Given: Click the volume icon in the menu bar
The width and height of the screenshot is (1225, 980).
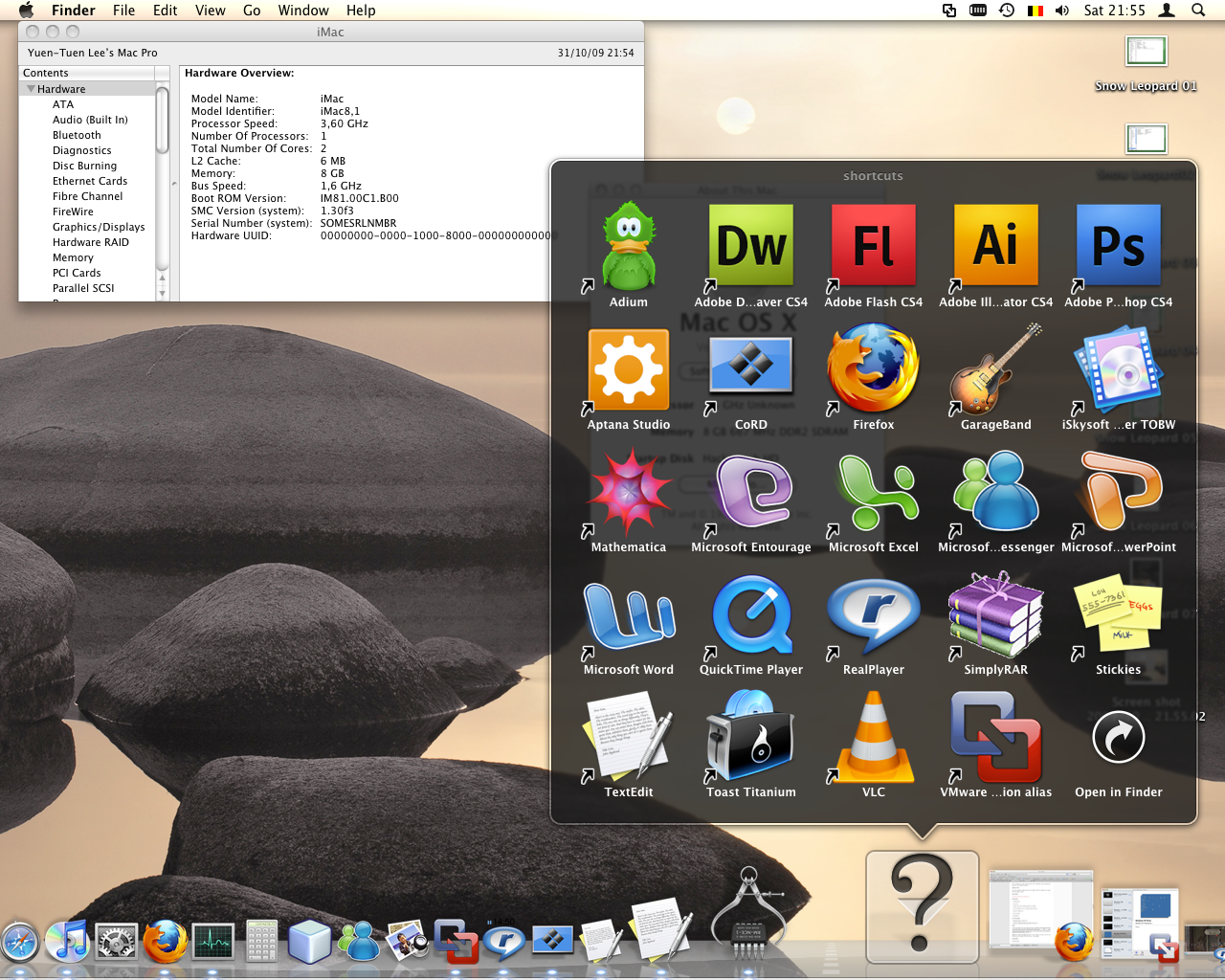Looking at the screenshot, I should coord(1062,11).
